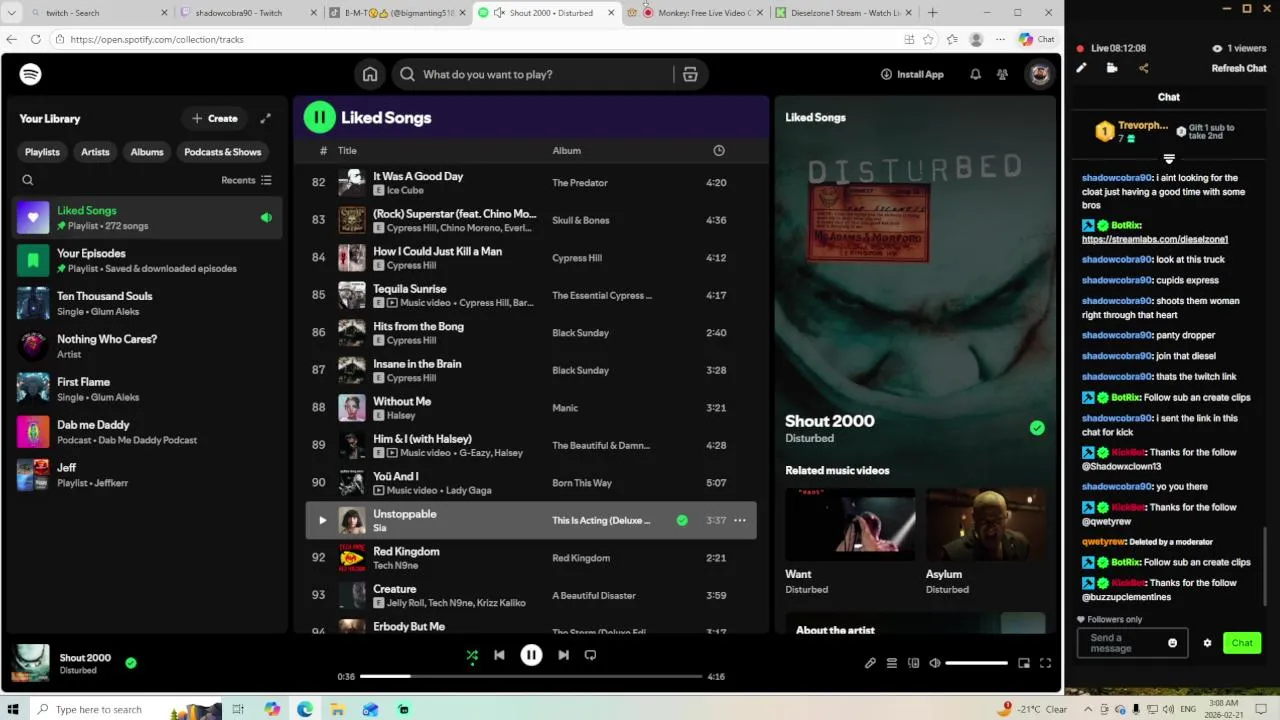
Task: Filter the library by Podcasts & Shows
Action: 222,152
